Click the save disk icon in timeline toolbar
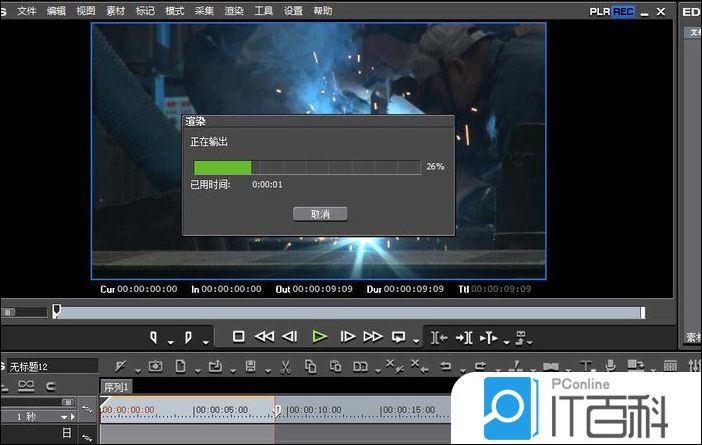 point(250,367)
